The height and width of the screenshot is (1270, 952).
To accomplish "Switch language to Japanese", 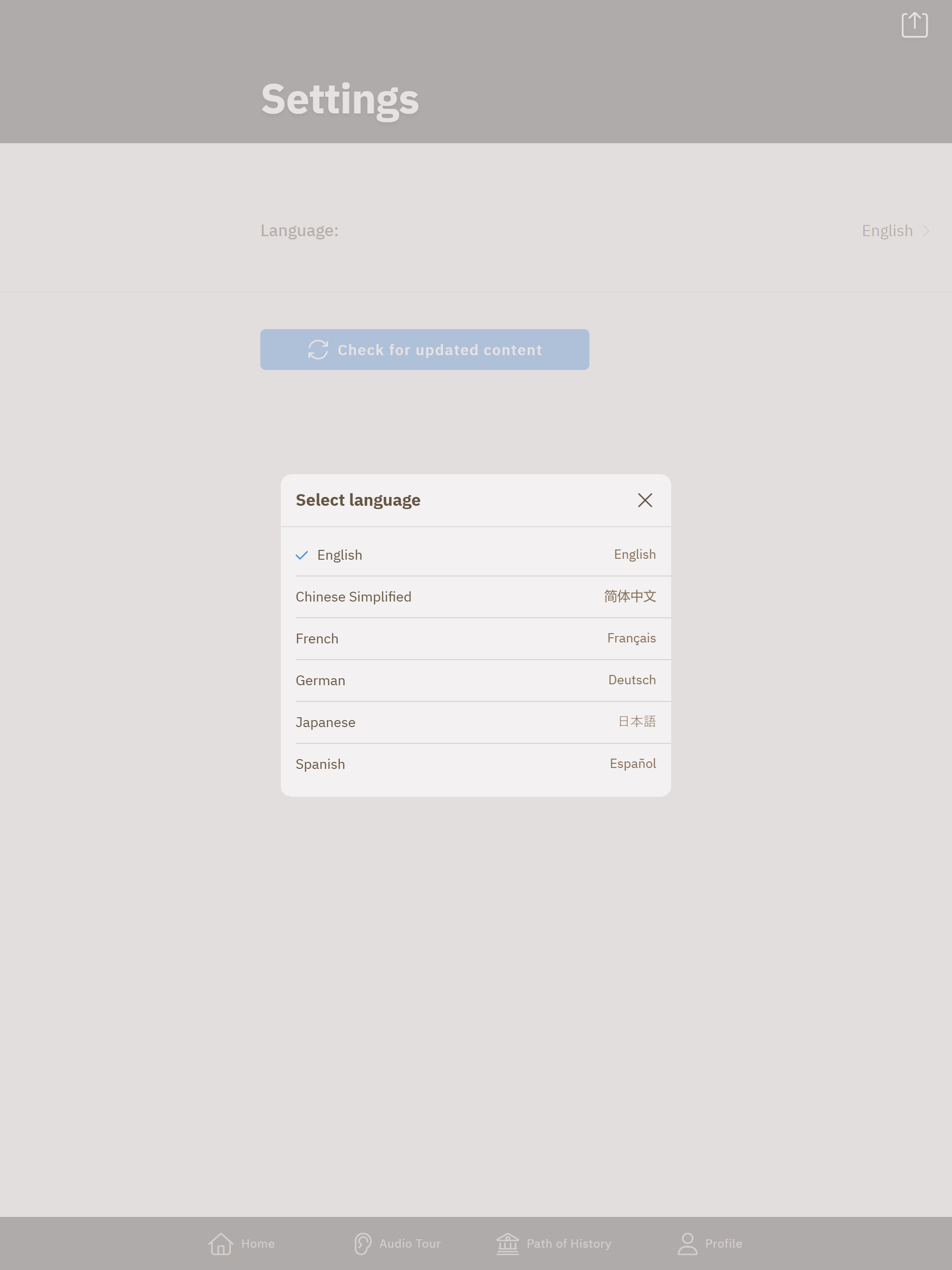I will pos(476,722).
